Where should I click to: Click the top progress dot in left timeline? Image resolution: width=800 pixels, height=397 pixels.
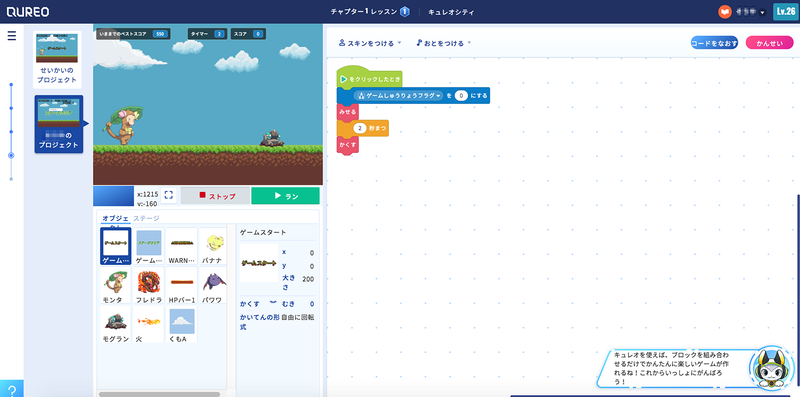11,85
